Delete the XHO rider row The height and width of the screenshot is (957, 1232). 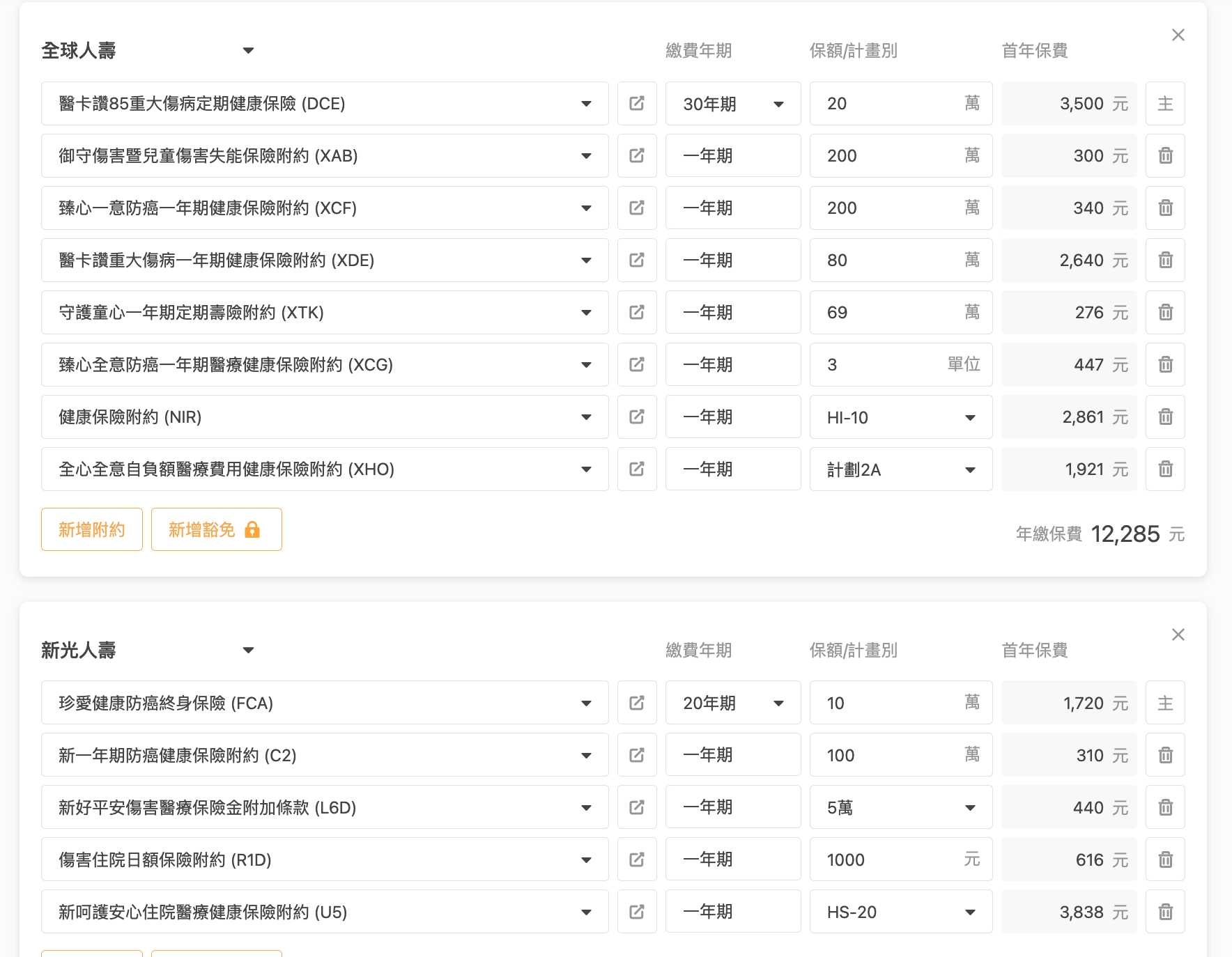[1166, 469]
